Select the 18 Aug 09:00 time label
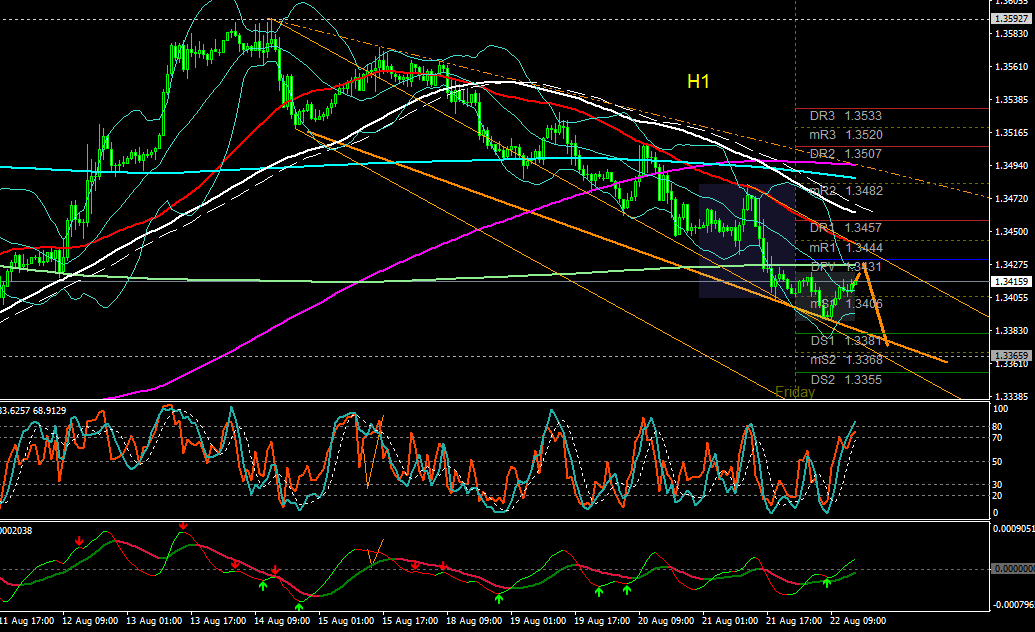 (x=473, y=621)
